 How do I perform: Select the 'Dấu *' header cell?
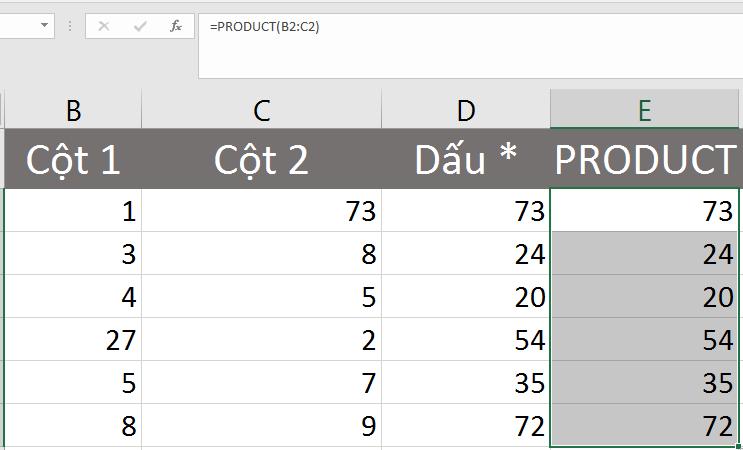[465, 159]
